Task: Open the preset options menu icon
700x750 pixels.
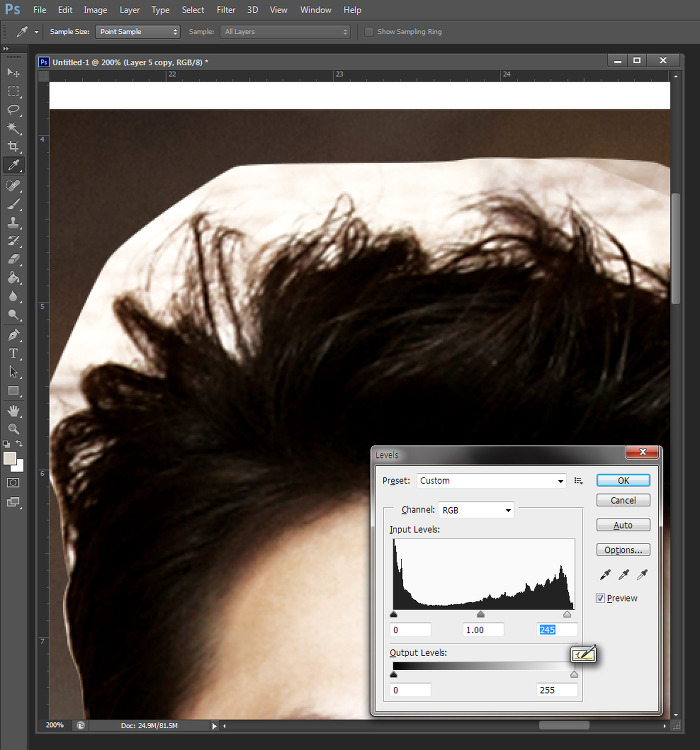Action: coord(579,481)
